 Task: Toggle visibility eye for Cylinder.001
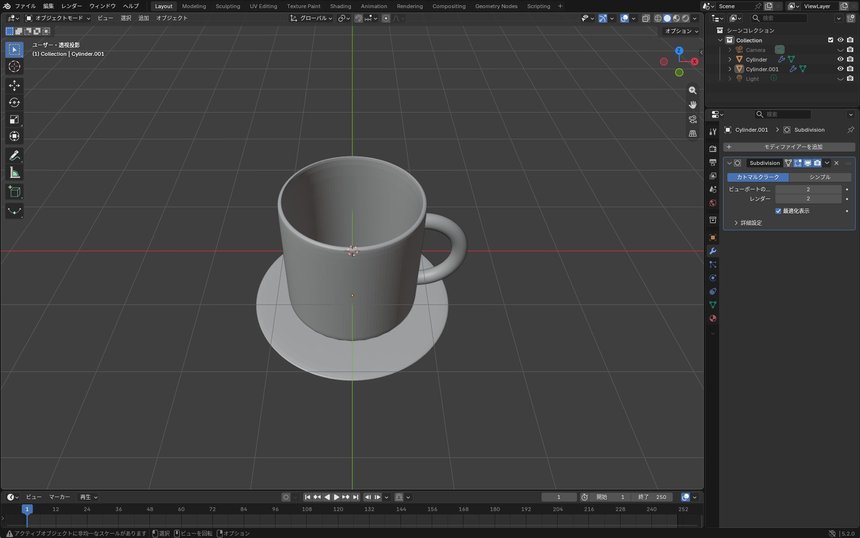coord(840,69)
